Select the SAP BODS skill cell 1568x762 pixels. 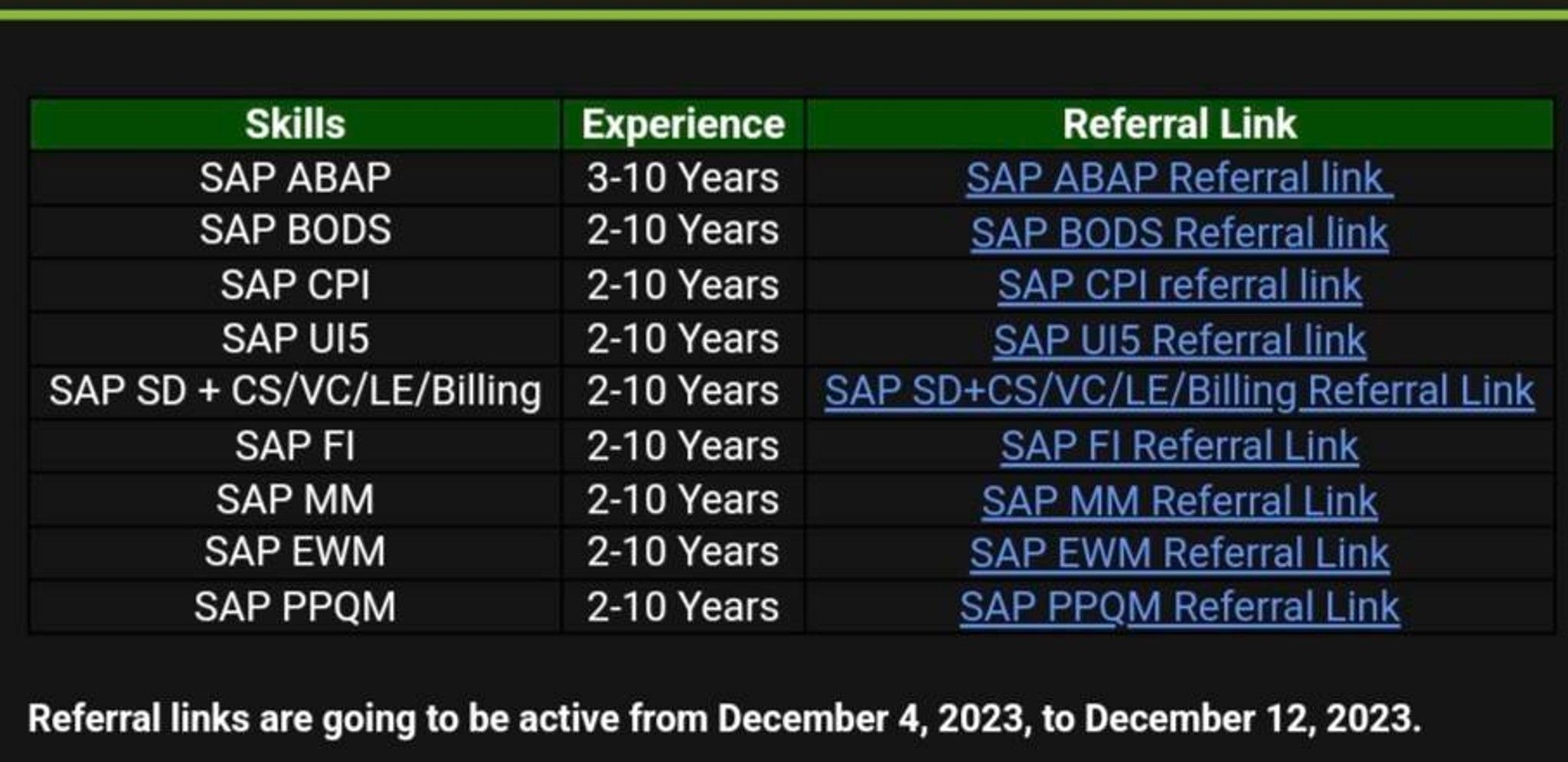pos(295,231)
